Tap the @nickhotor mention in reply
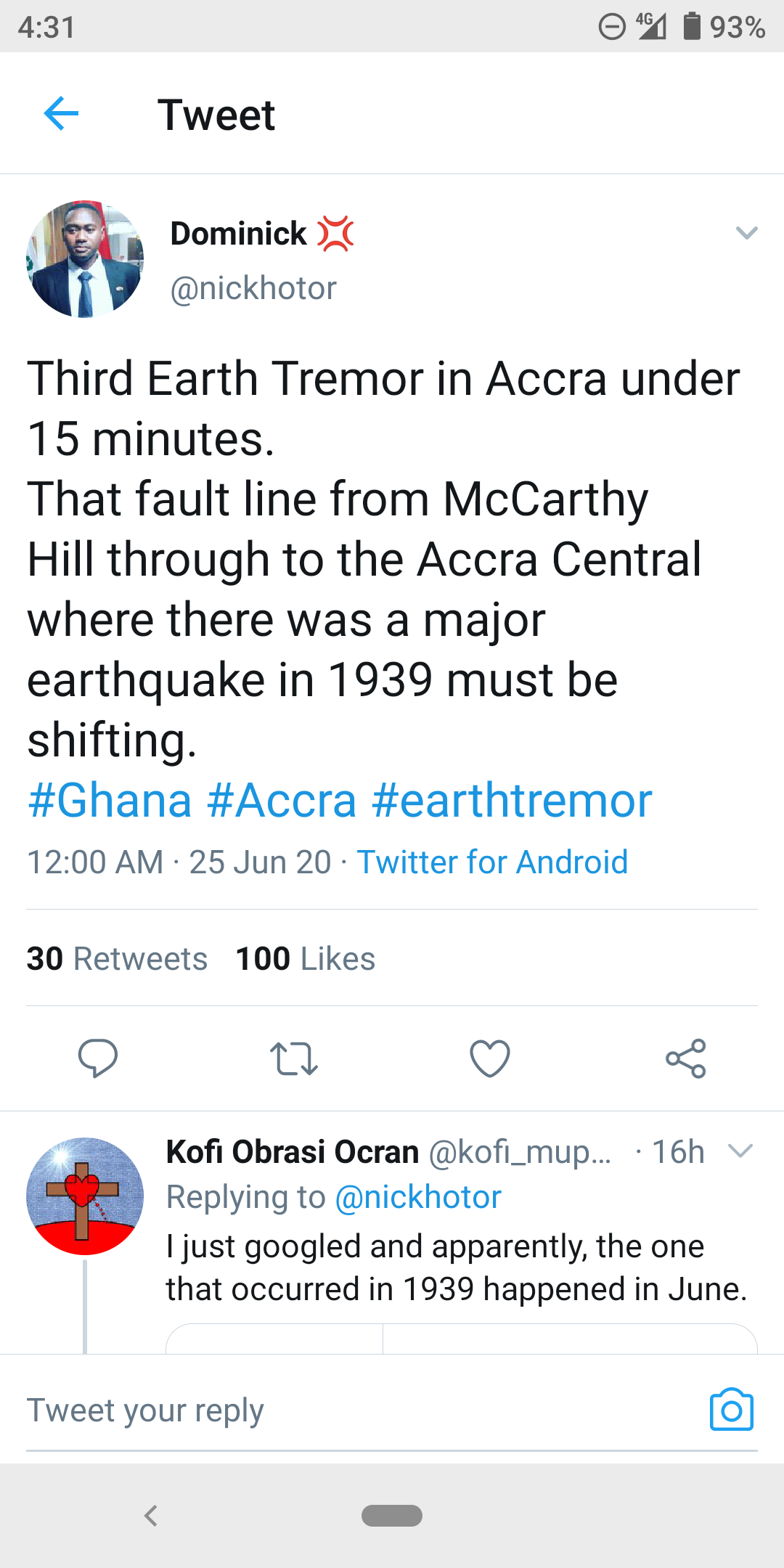 [x=418, y=1197]
